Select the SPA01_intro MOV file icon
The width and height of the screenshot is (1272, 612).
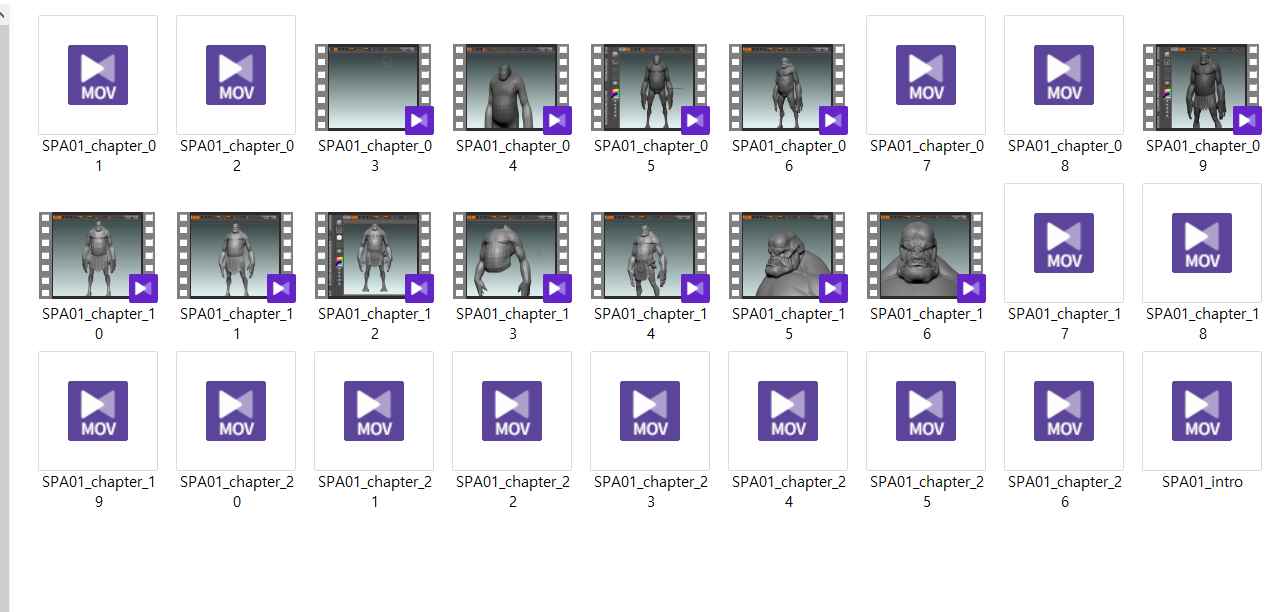pos(1202,411)
